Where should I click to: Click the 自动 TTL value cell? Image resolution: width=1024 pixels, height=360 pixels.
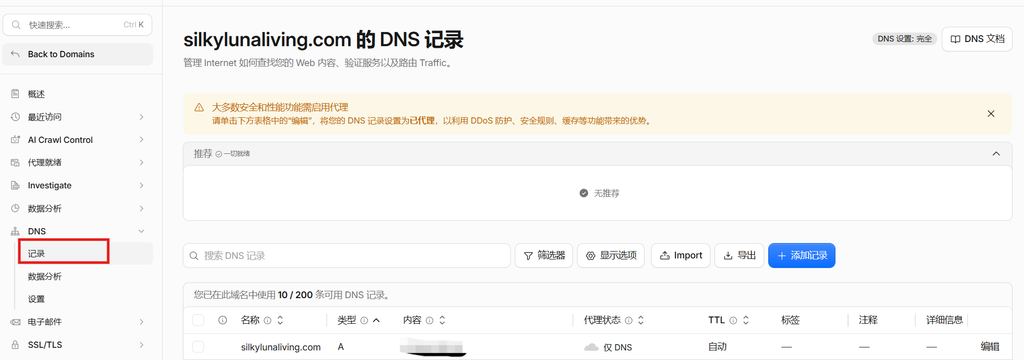click(716, 347)
